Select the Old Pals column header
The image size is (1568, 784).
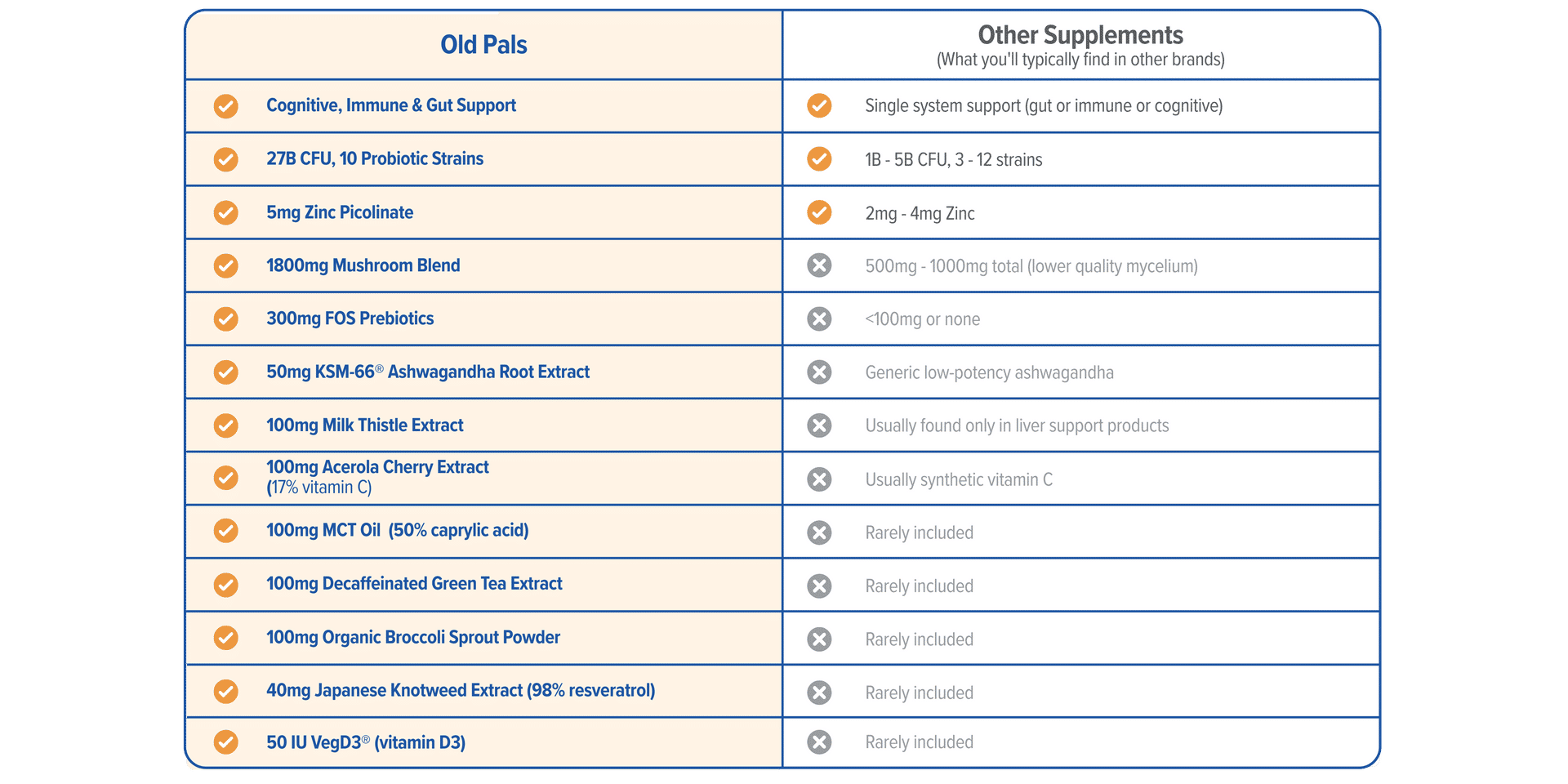click(483, 45)
